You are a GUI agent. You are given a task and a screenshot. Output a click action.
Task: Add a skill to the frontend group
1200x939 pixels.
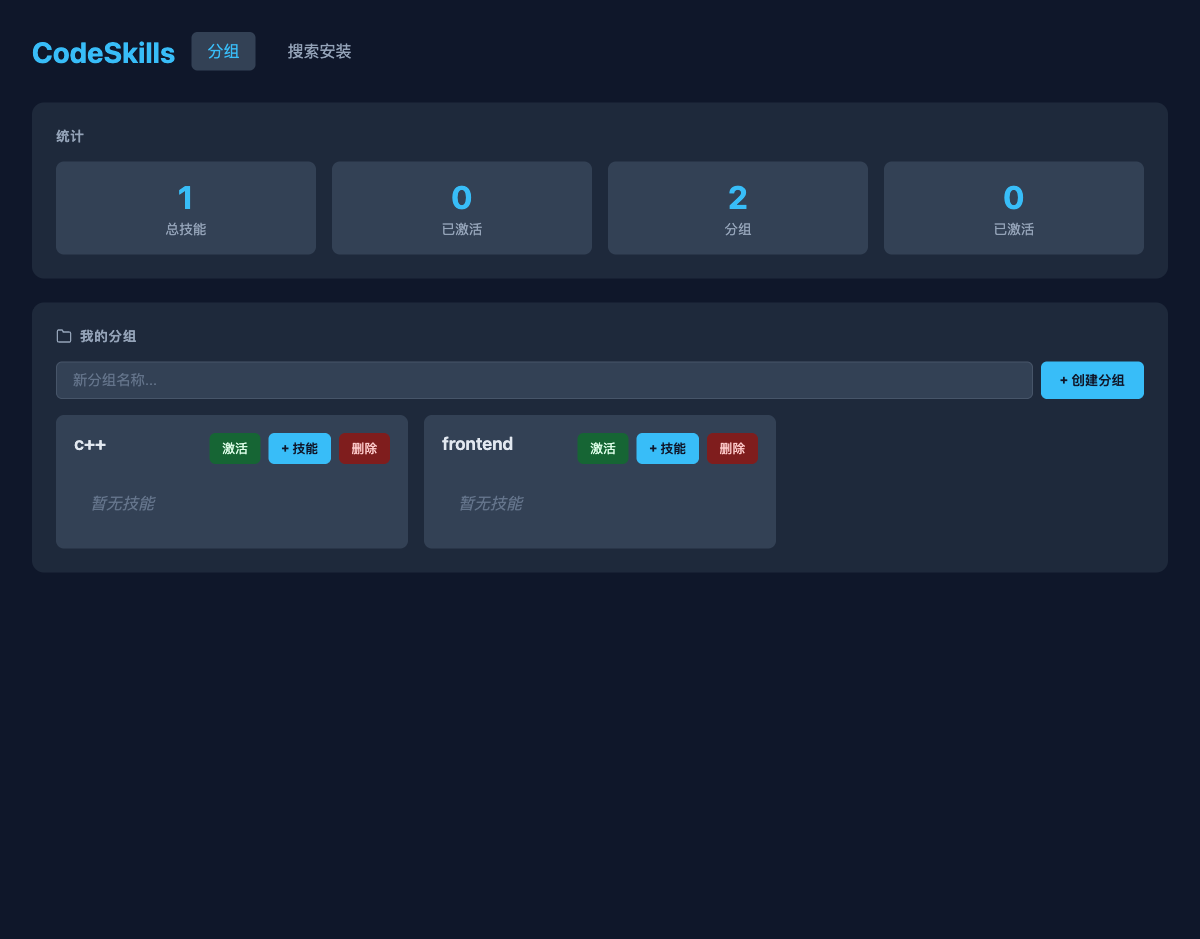pos(667,448)
